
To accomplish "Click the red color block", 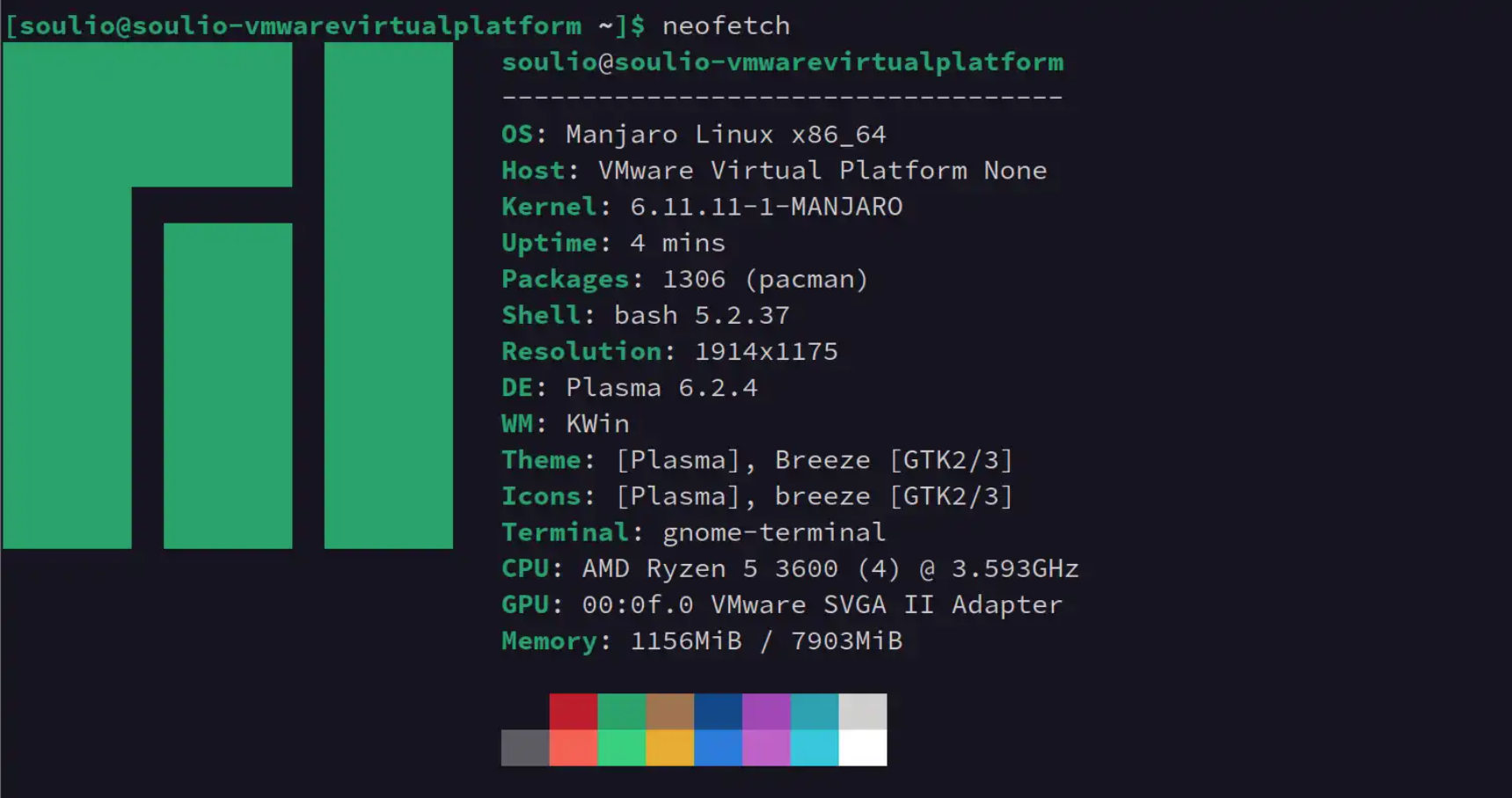I will [x=573, y=711].
